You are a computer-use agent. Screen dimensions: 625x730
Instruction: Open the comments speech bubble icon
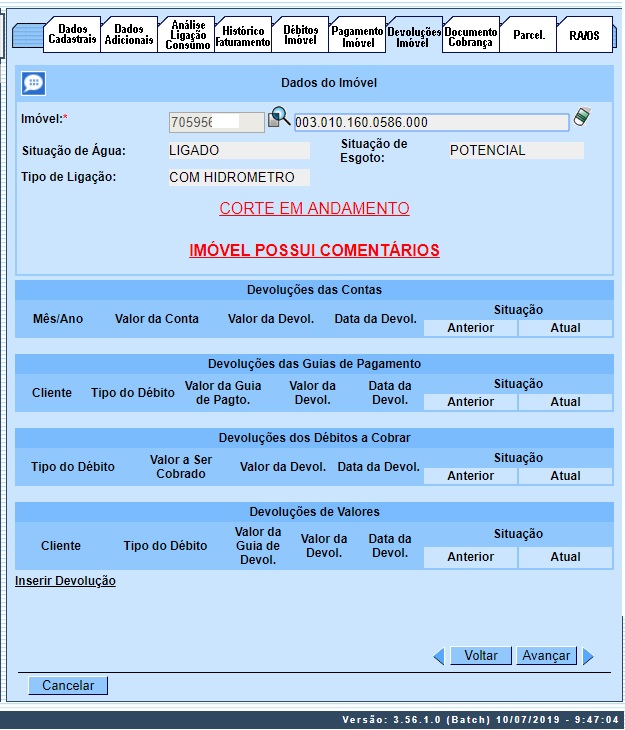pos(34,83)
